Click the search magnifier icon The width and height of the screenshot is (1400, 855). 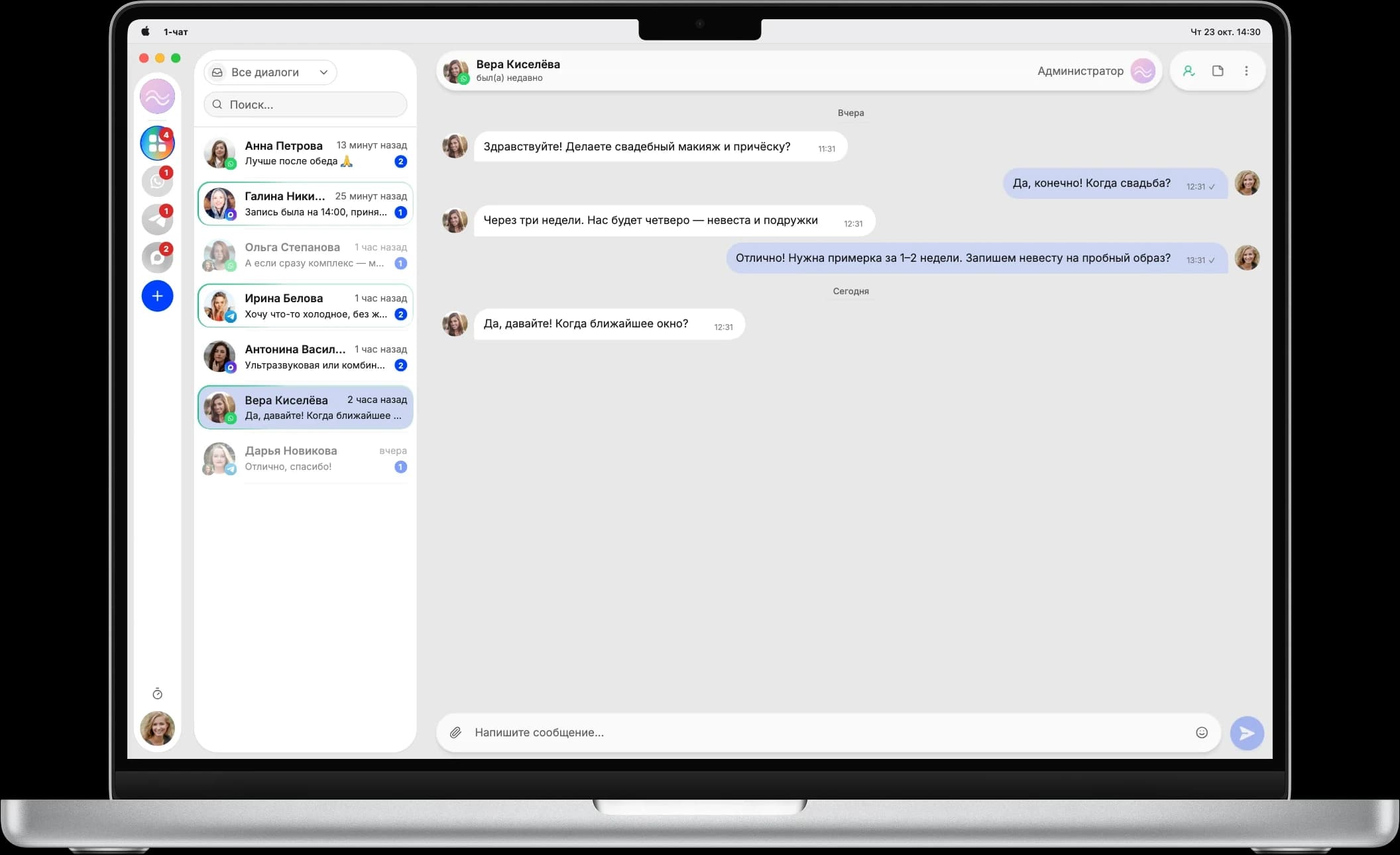[217, 104]
